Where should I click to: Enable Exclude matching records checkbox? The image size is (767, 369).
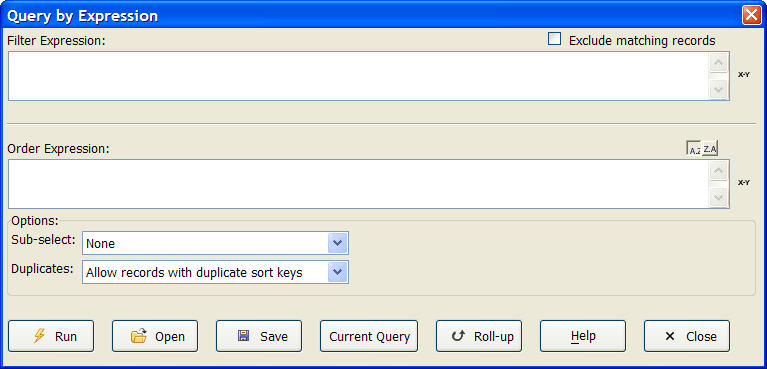pos(554,39)
